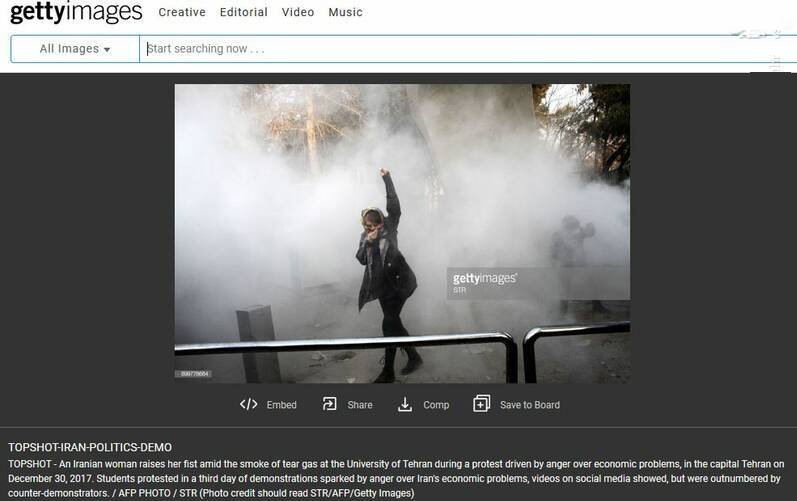
Task: Expand the All Images dropdown arrow
Action: pyautogui.click(x=107, y=49)
